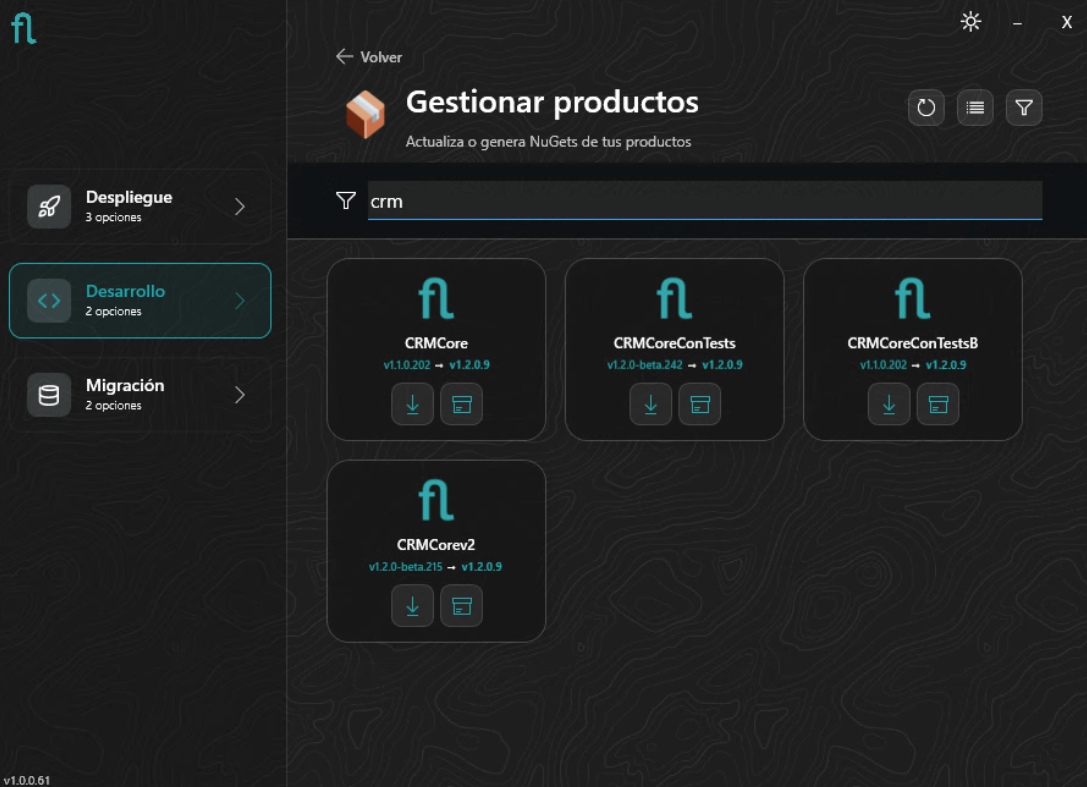Download update for CRMCorev2
The image size is (1087, 787).
point(412,606)
